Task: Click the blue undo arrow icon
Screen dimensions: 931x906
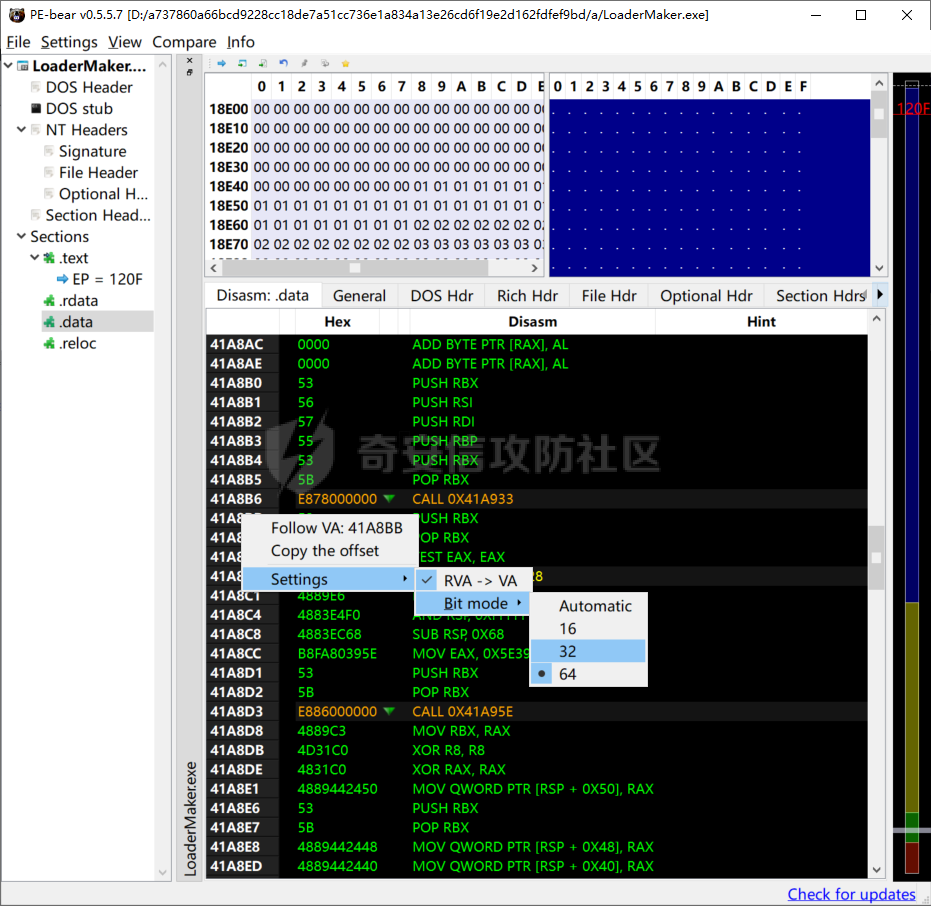Action: 283,63
